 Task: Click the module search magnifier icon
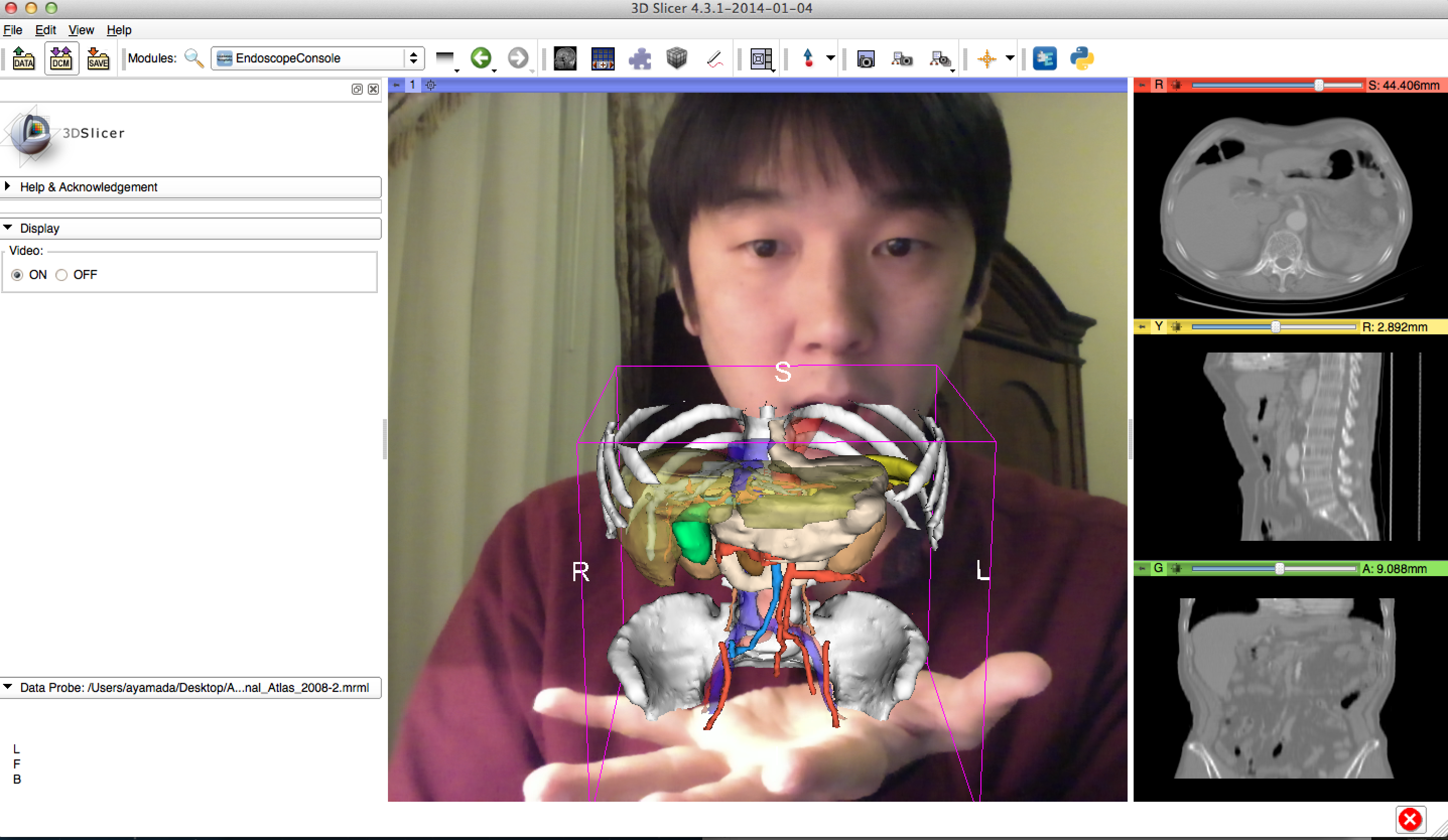(x=193, y=58)
